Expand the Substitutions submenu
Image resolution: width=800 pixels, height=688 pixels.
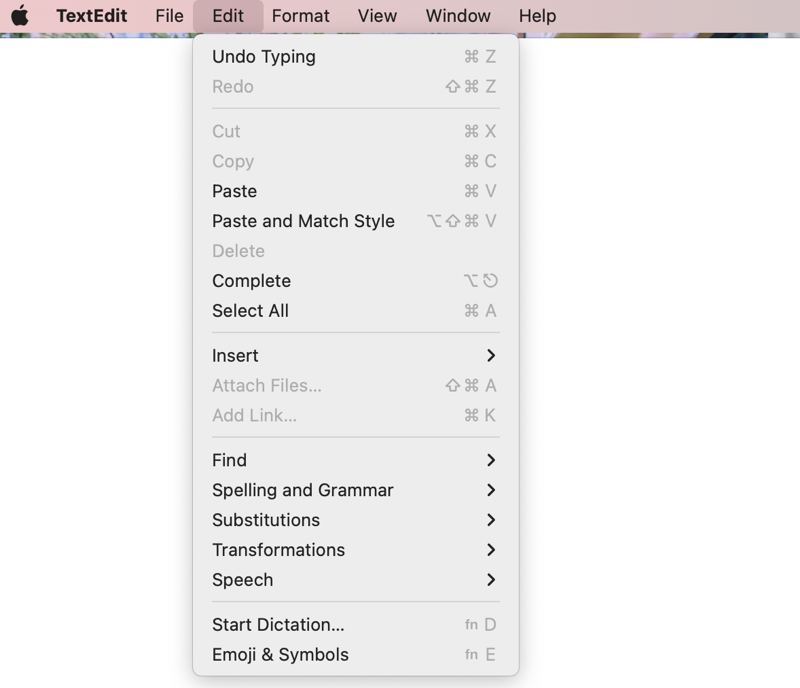coord(266,520)
